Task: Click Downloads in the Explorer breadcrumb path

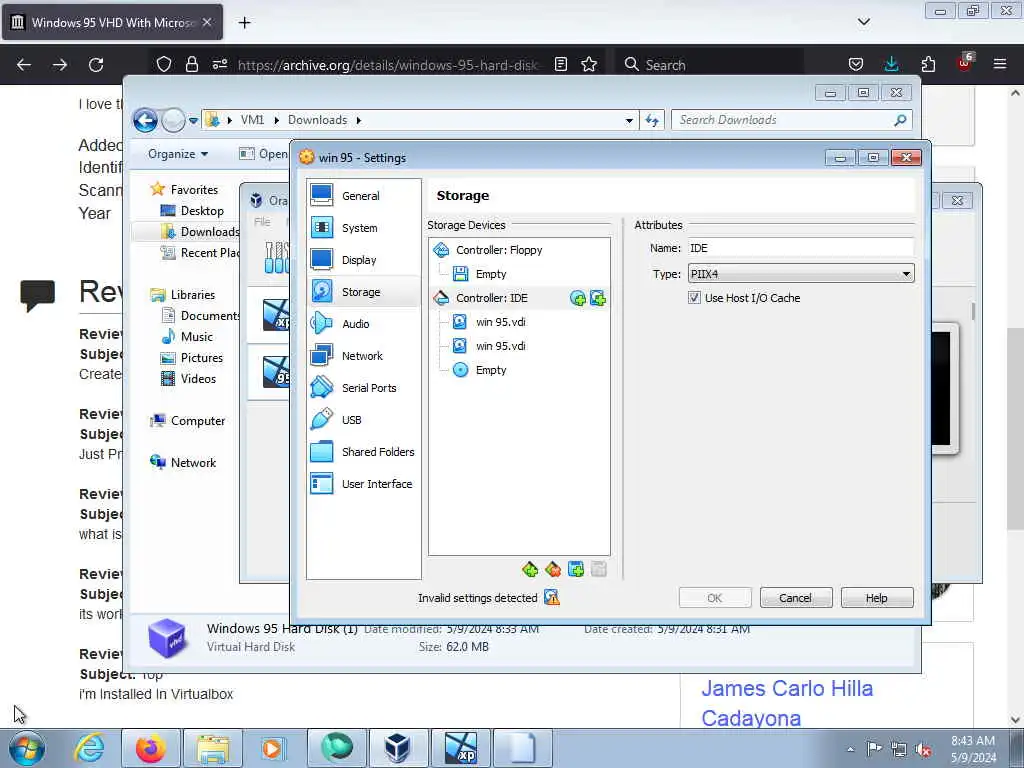Action: 317,120
